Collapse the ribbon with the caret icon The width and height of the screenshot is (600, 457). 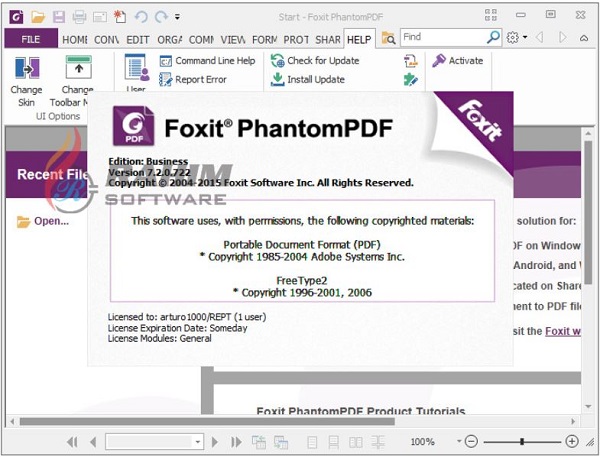584,38
